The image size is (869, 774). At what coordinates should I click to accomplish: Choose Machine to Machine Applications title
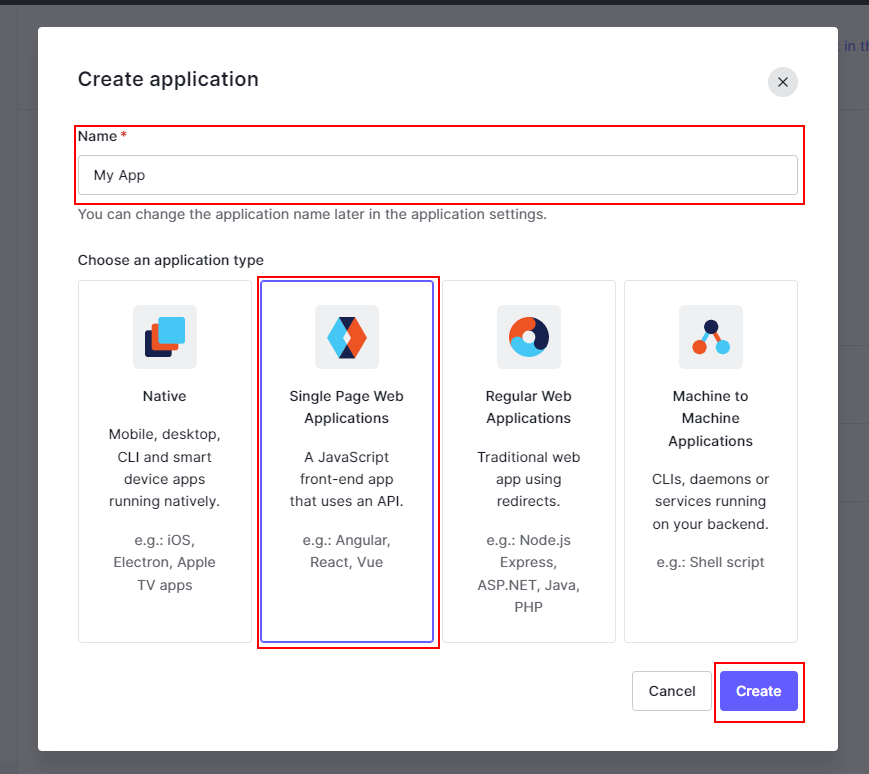click(x=710, y=418)
